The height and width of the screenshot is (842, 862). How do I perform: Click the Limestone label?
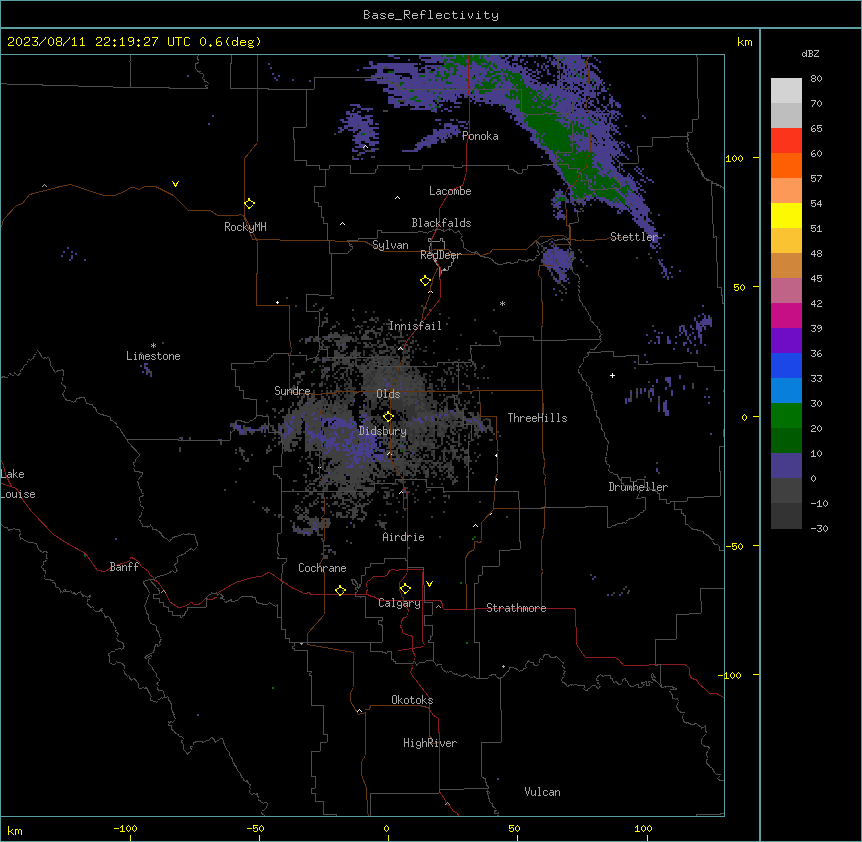coord(153,356)
